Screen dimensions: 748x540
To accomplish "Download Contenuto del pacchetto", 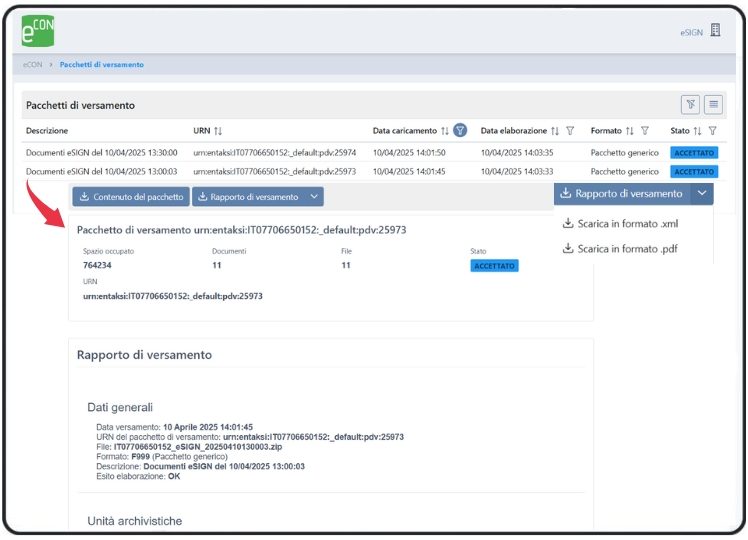I will [x=131, y=197].
